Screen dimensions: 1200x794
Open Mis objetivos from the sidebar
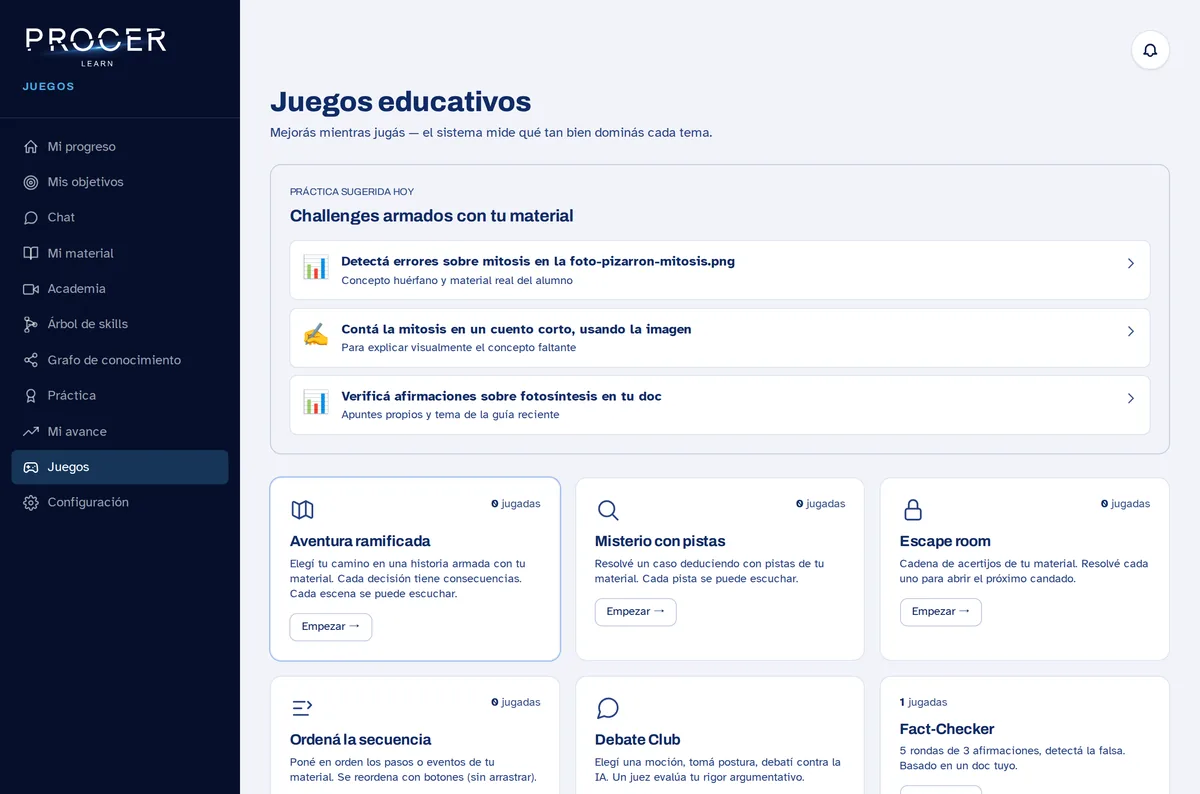(120, 182)
